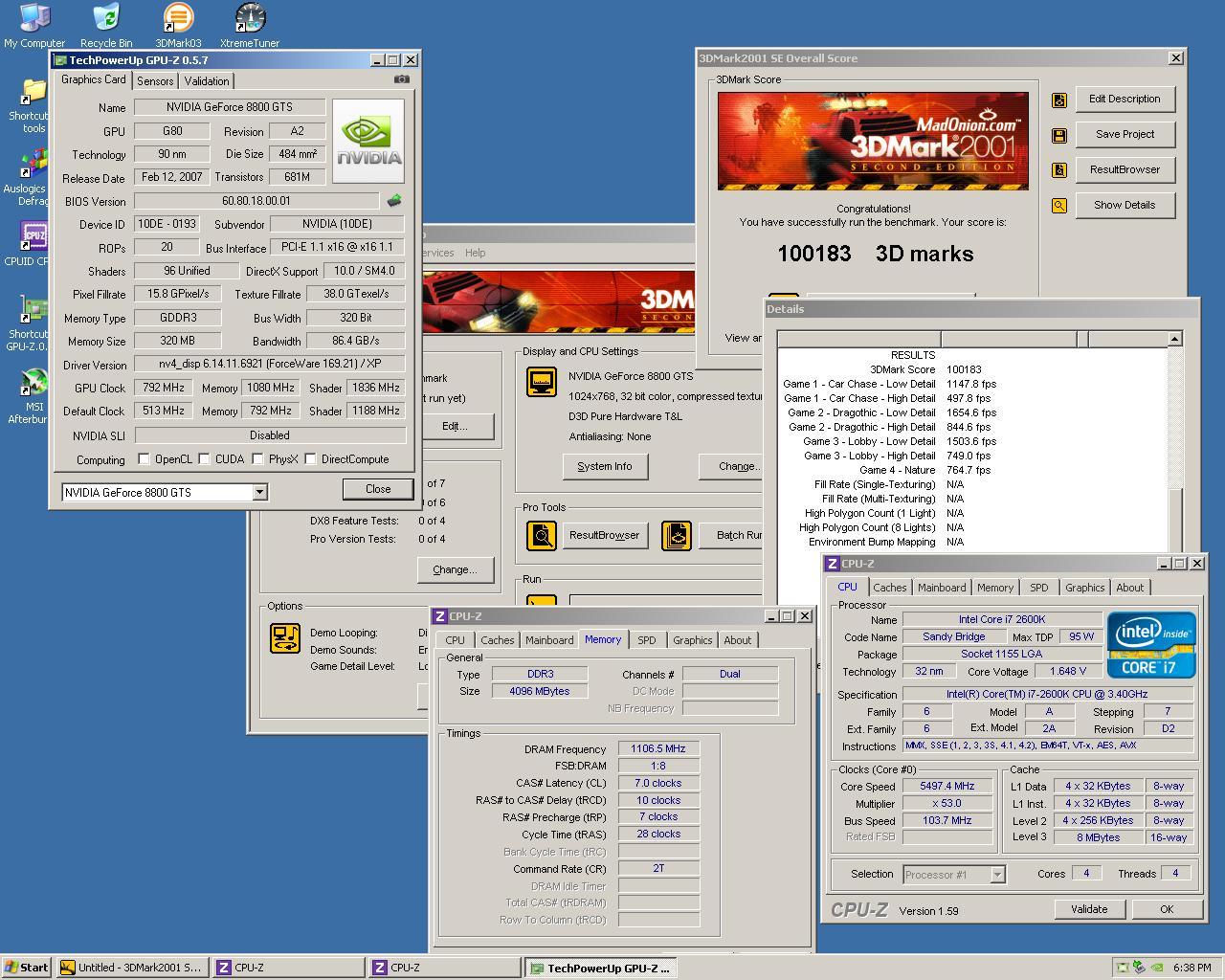1225x980 pixels.
Task: Open GPU selection dropdown in GPU-Z
Action: 258,492
